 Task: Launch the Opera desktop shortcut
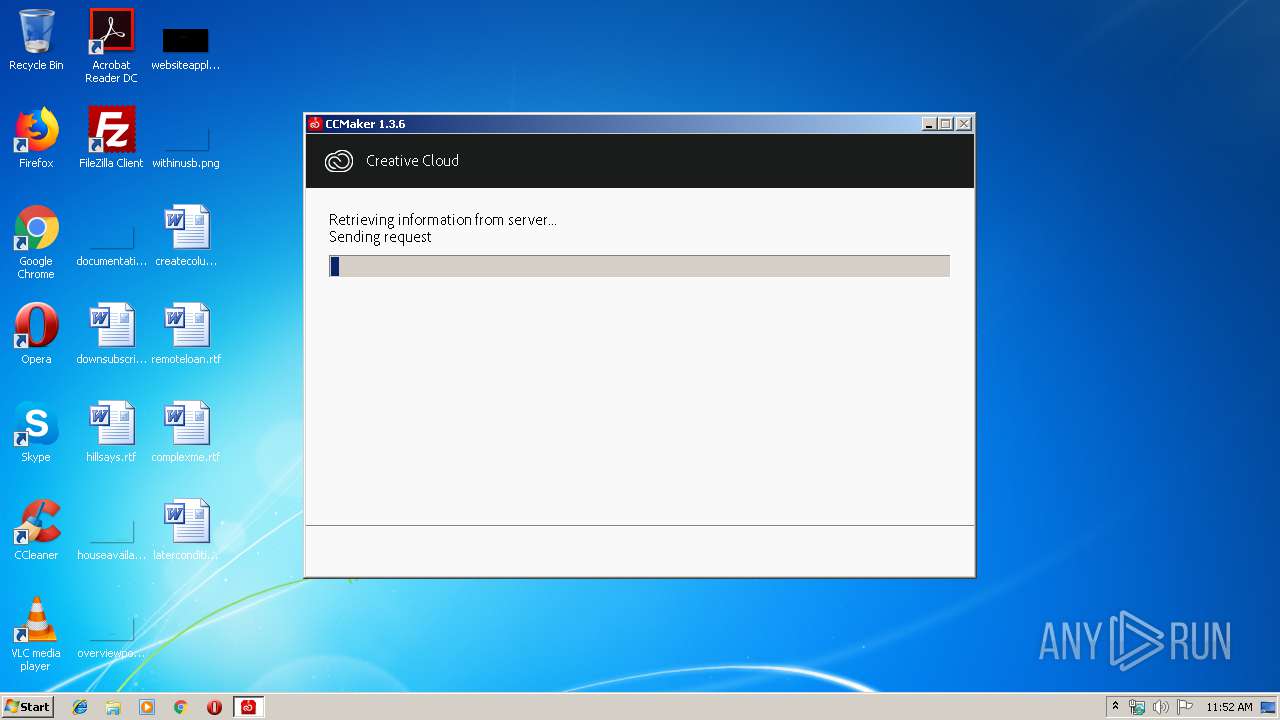coord(36,334)
